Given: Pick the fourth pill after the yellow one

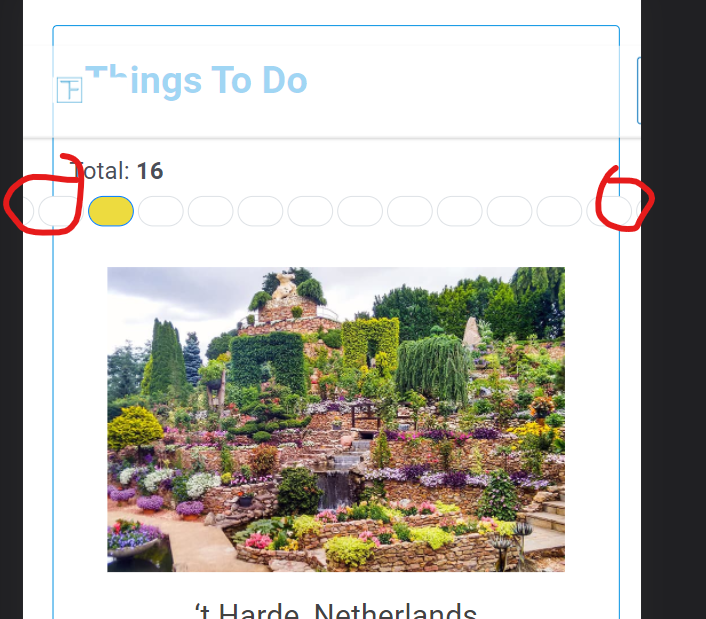Looking at the screenshot, I should point(310,211).
